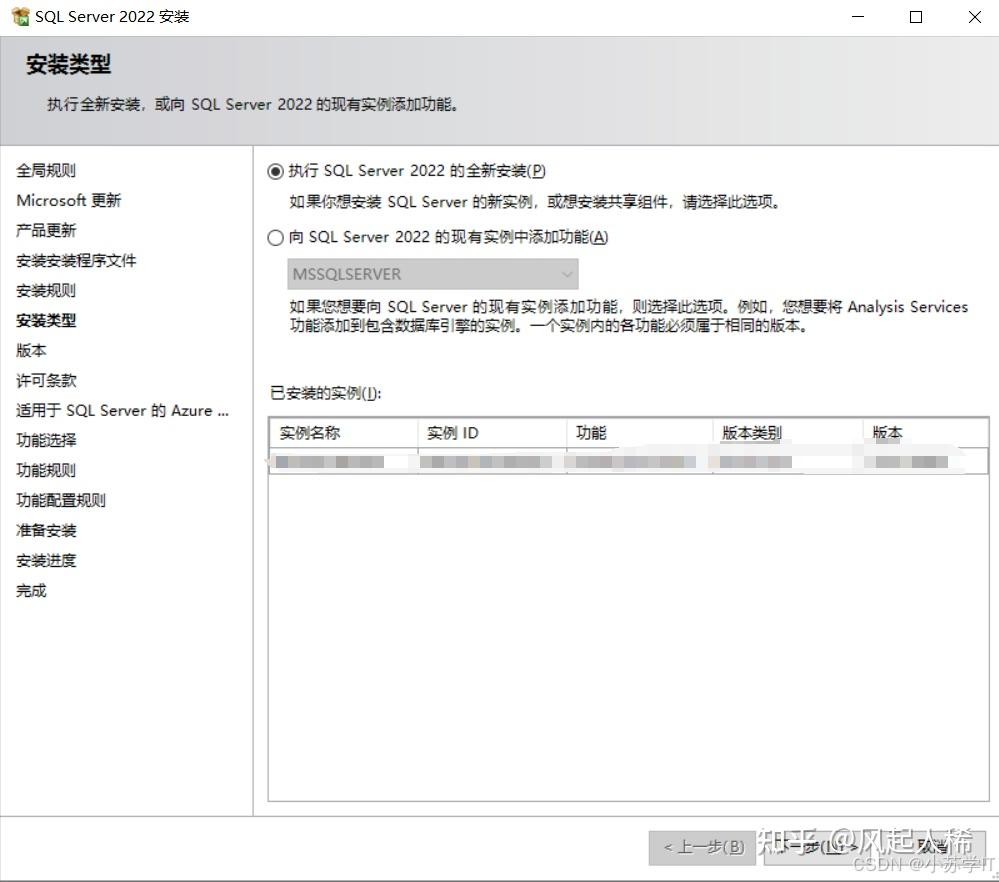Select Microsoft 更新 step in sidebar
999x882 pixels.
tap(69, 200)
